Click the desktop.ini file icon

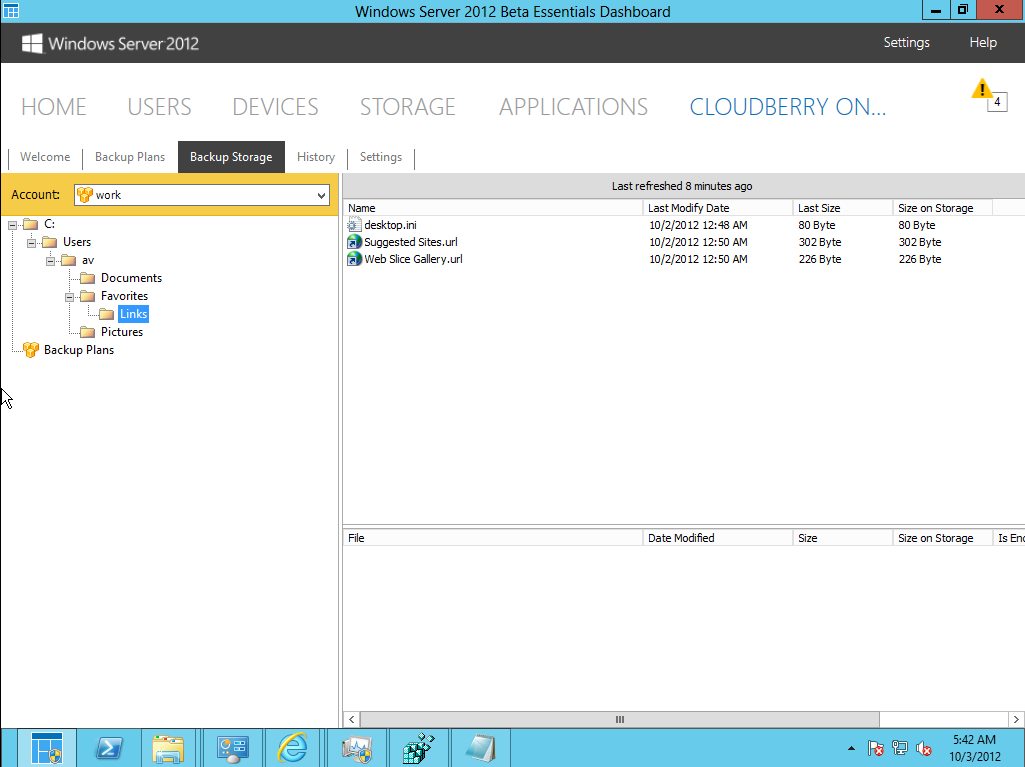(x=354, y=225)
